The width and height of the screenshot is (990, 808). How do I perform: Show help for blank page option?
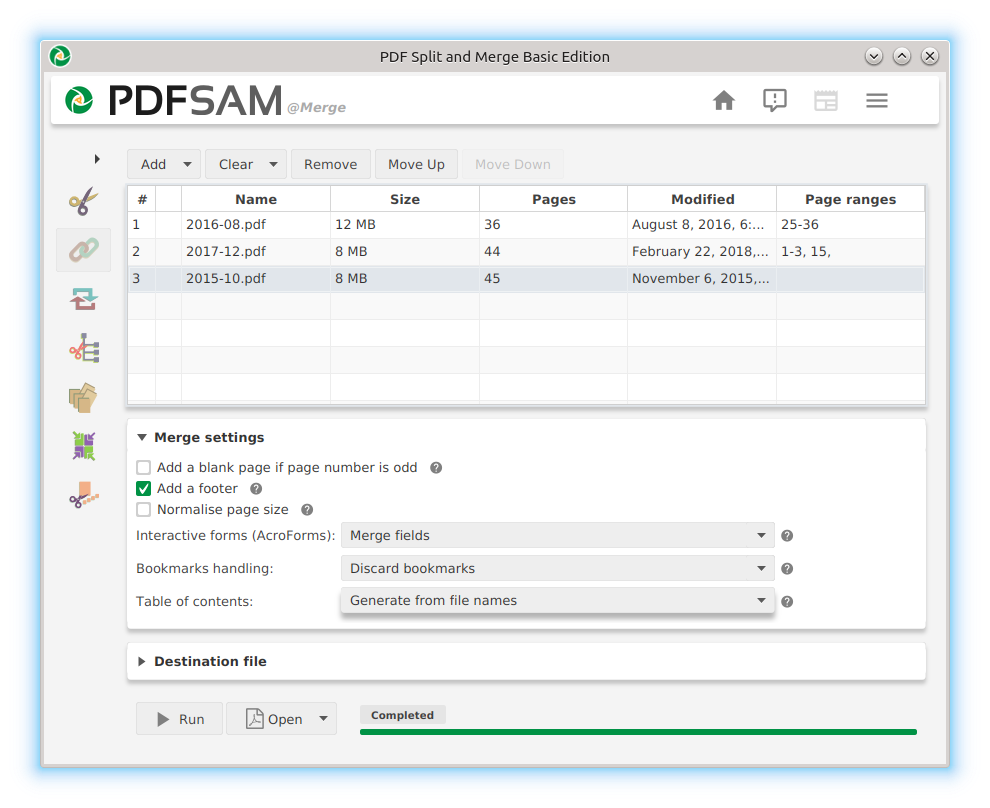pos(436,468)
